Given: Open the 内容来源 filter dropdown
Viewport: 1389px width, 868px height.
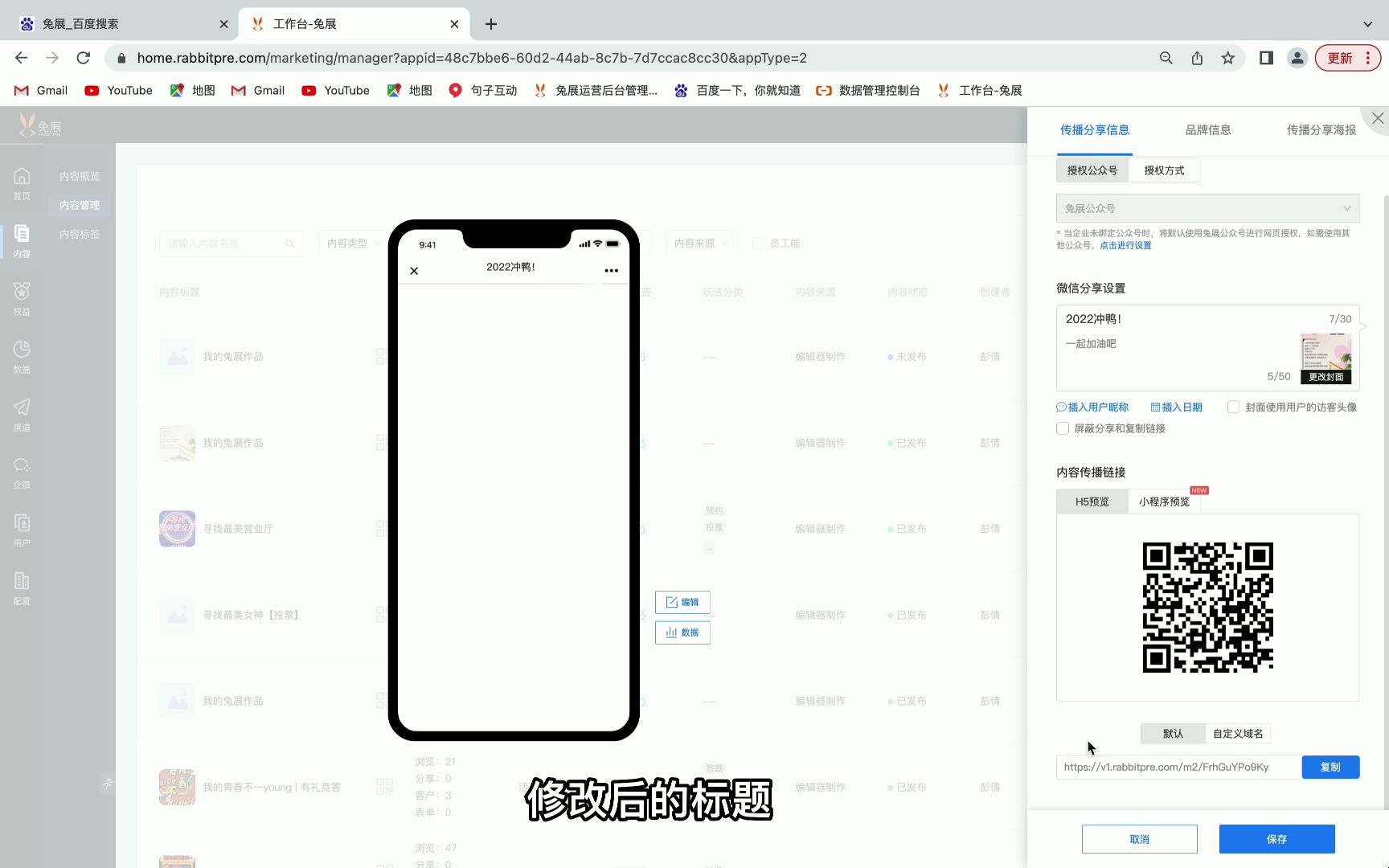Looking at the screenshot, I should point(699,243).
